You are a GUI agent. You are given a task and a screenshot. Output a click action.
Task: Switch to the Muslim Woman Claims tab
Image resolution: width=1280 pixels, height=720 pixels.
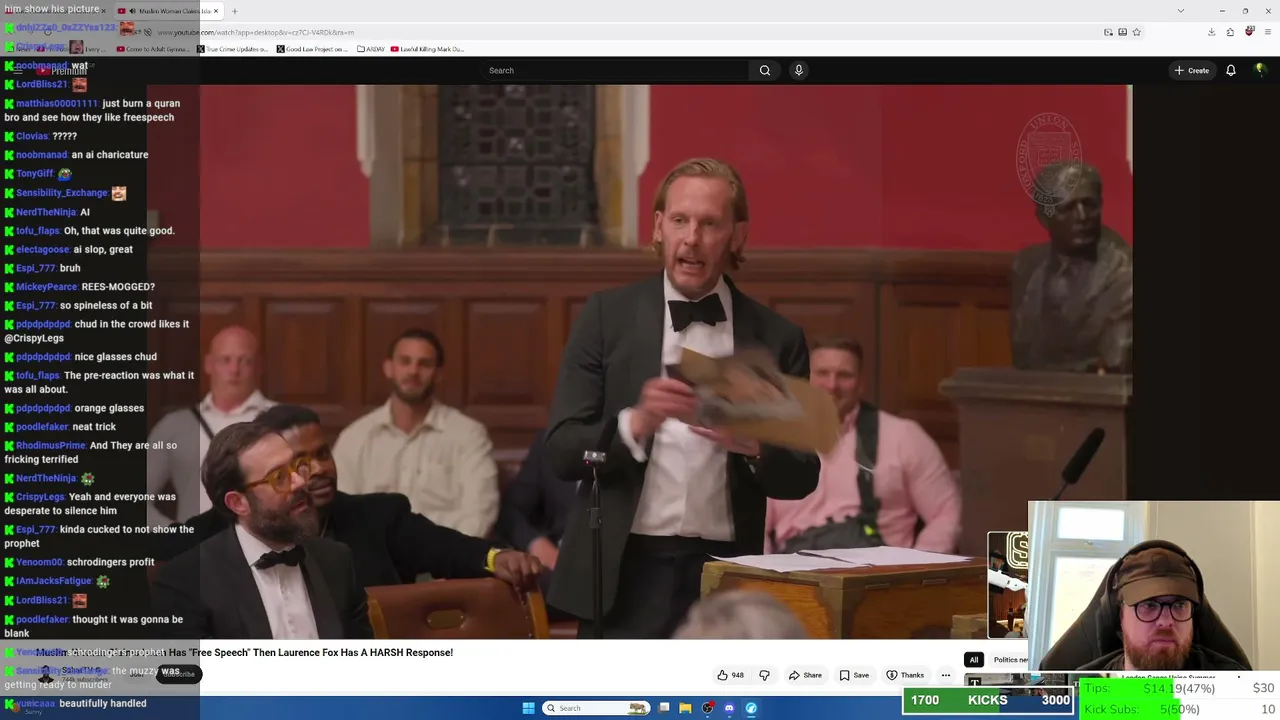168,11
